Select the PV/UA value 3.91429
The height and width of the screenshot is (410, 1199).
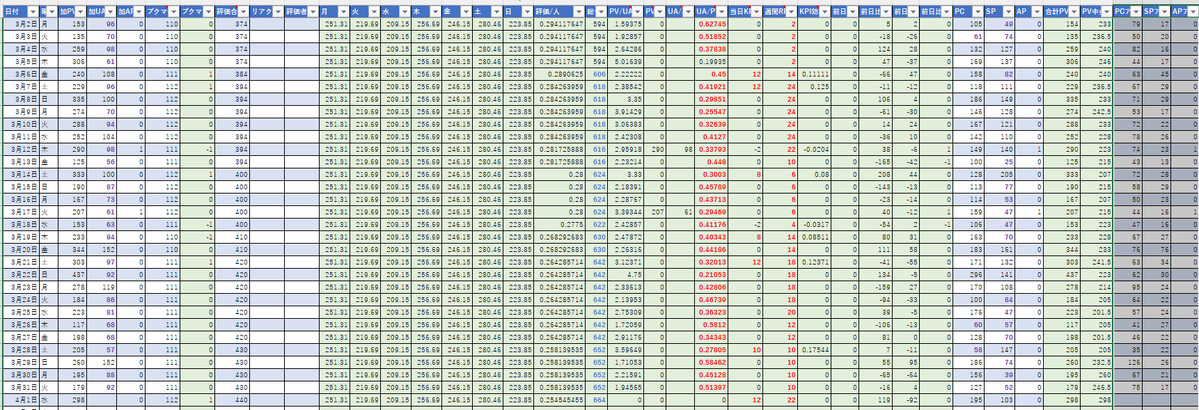point(625,112)
